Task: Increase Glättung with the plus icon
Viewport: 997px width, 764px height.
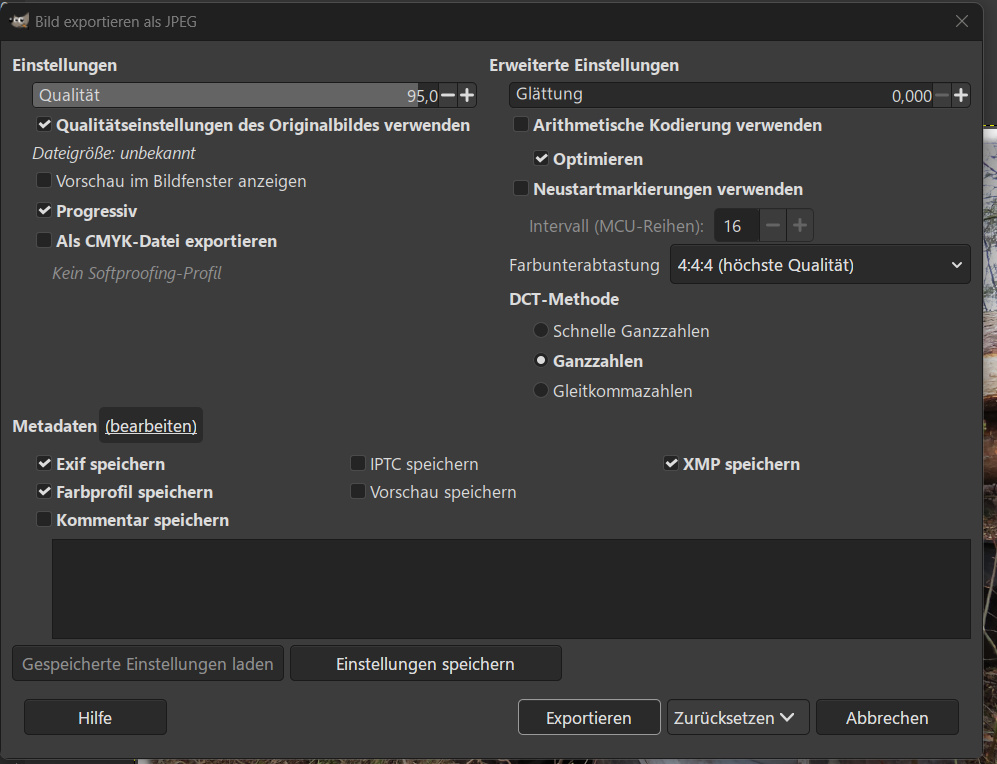Action: pos(961,96)
